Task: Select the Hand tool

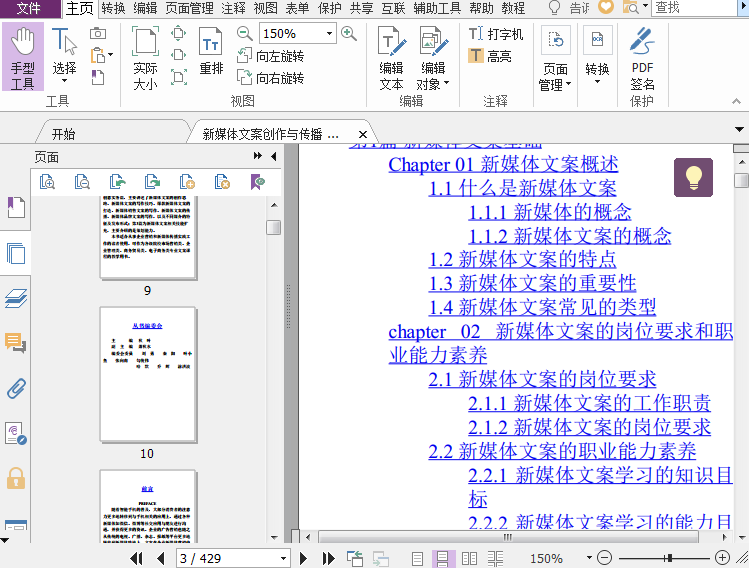Action: point(22,57)
